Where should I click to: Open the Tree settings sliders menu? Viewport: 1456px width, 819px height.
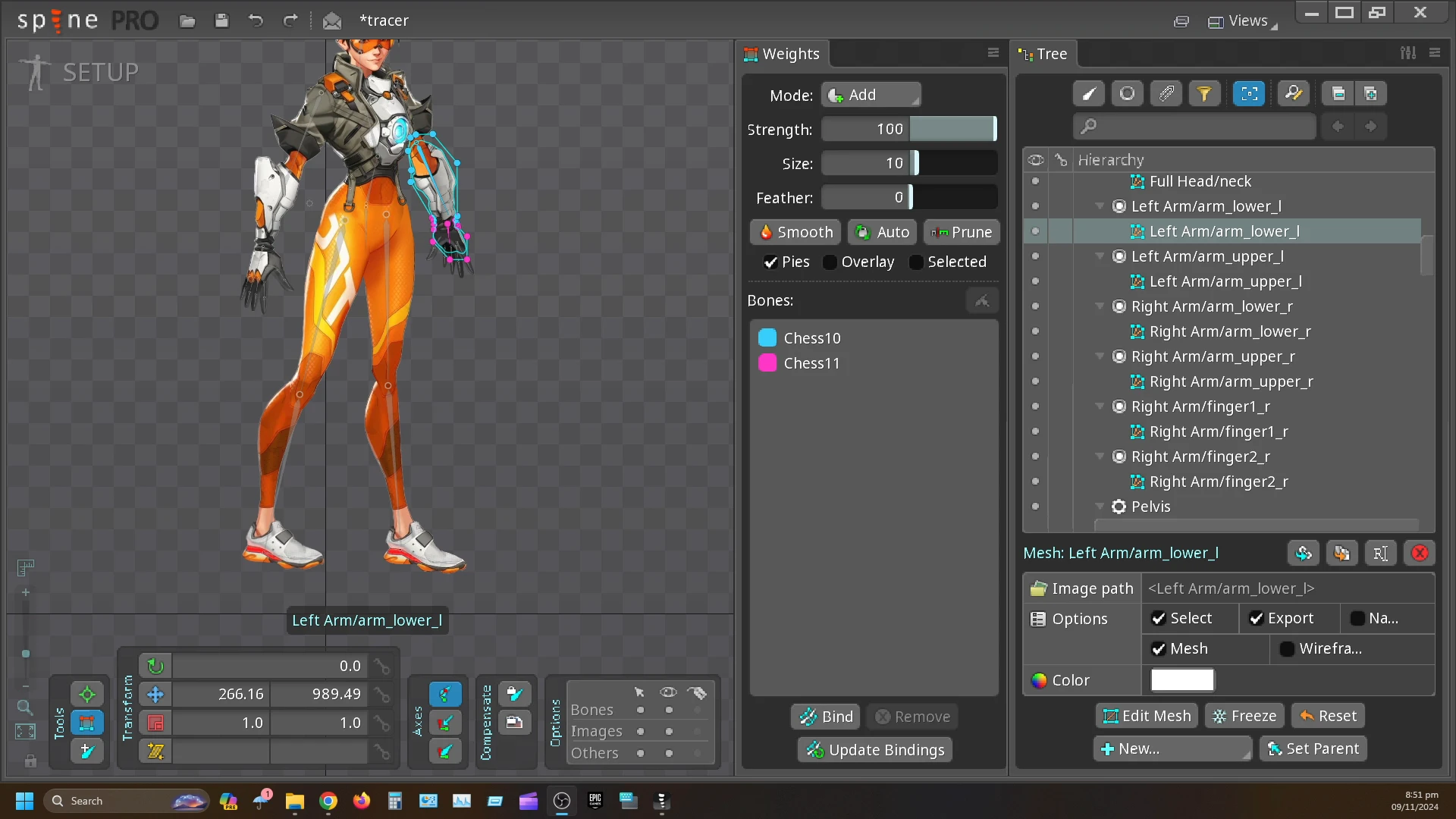1408,52
